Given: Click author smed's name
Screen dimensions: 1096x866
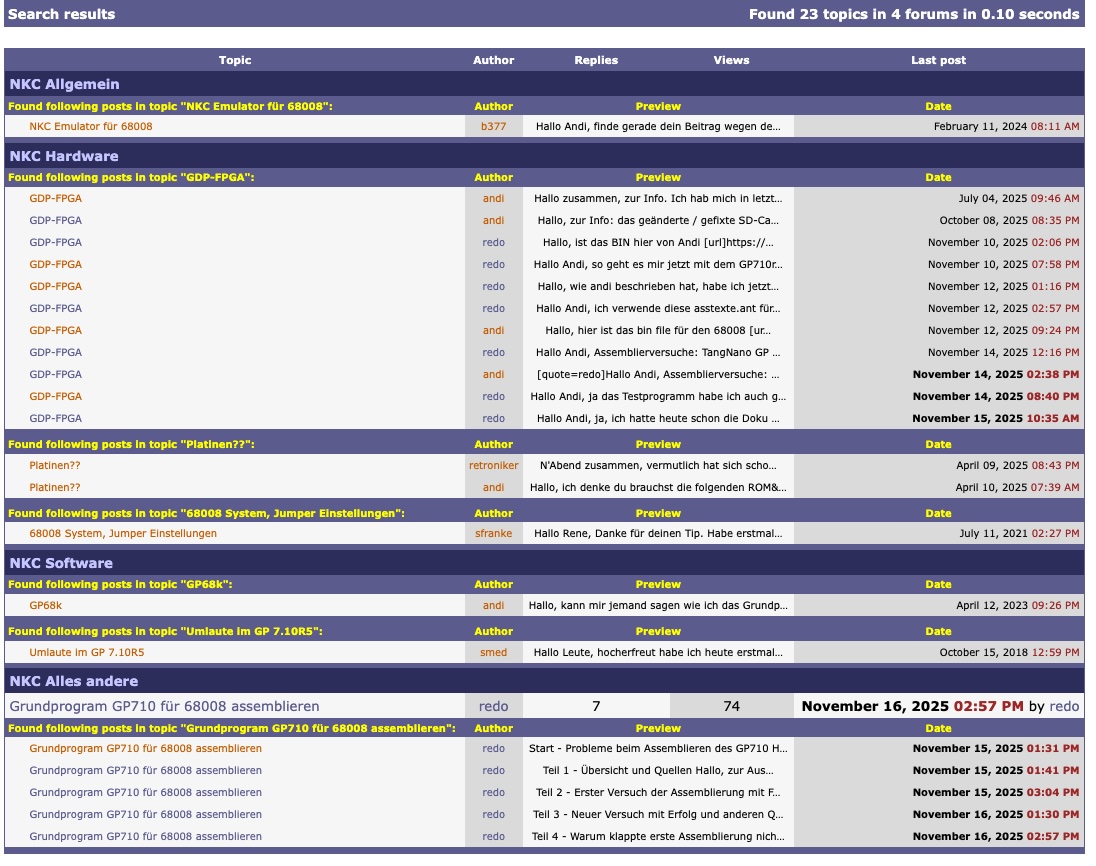Looking at the screenshot, I should coord(493,653).
